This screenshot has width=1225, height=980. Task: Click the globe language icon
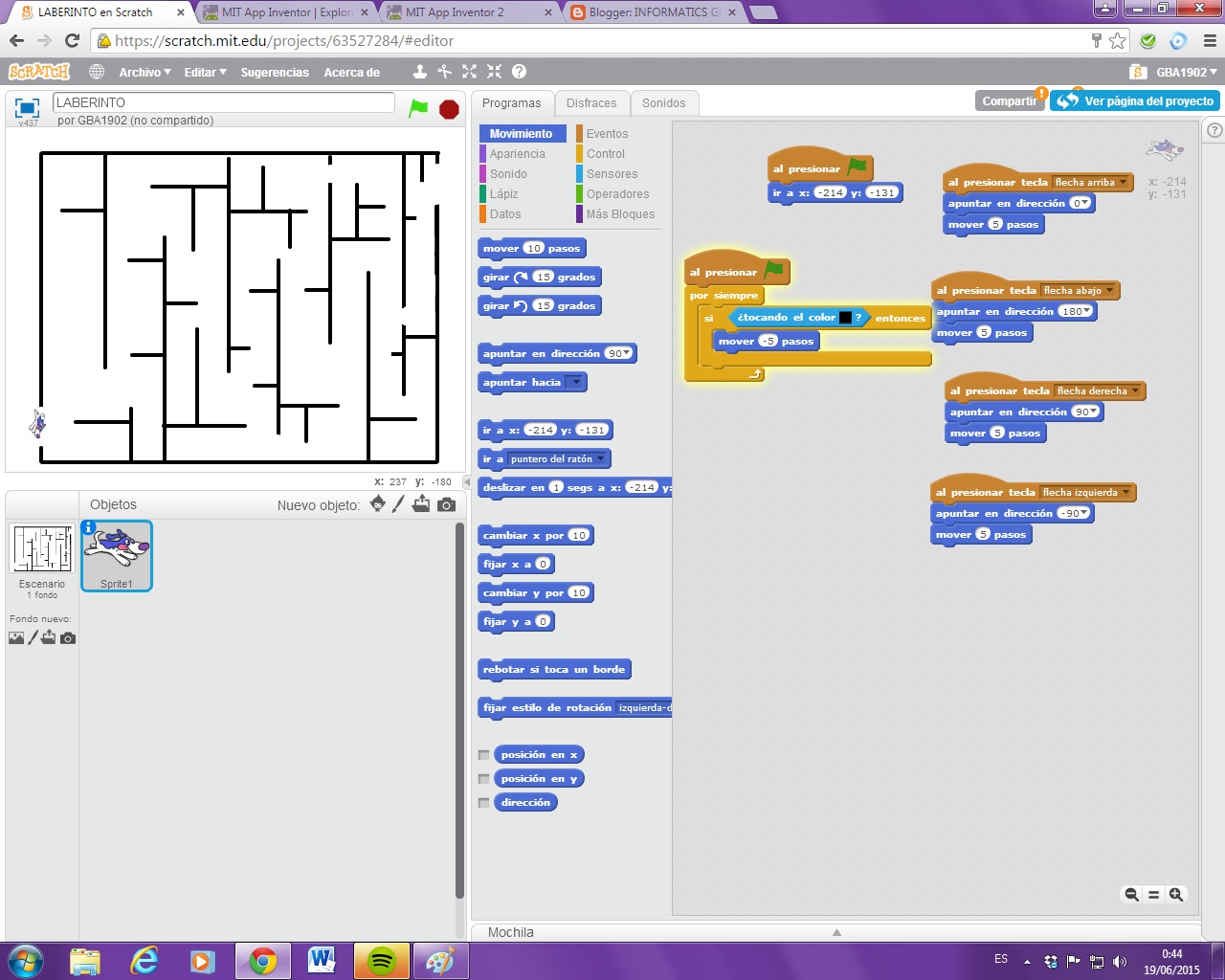point(97,72)
